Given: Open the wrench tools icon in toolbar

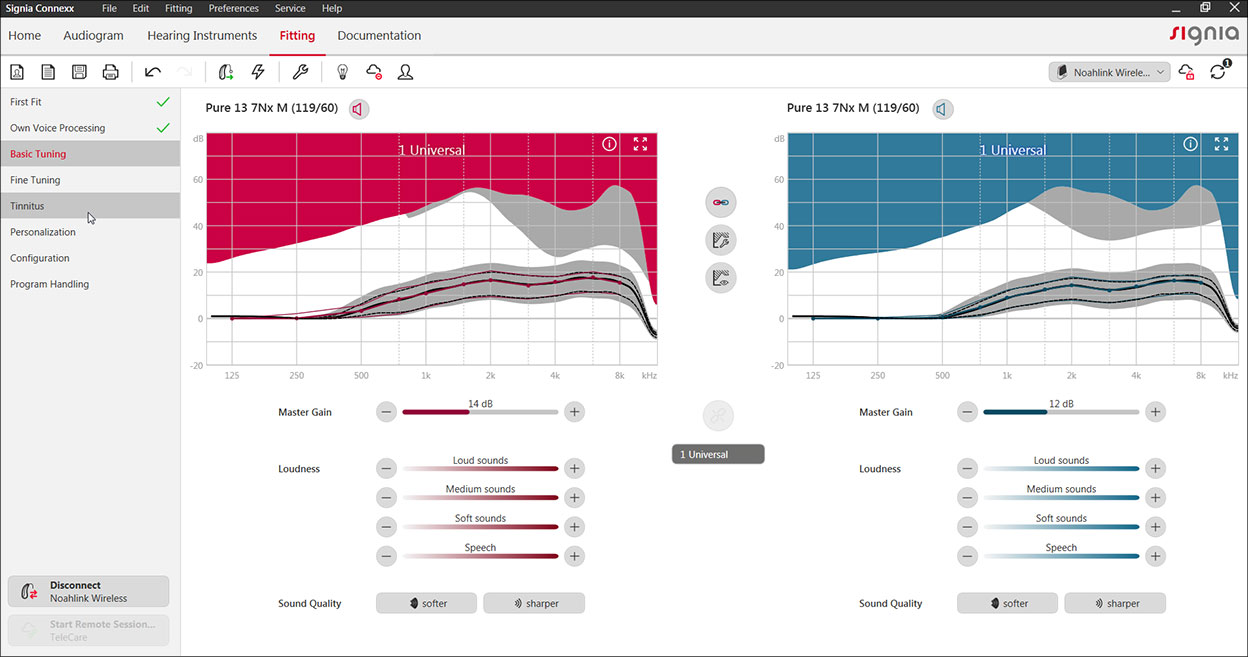Looking at the screenshot, I should tap(300, 72).
